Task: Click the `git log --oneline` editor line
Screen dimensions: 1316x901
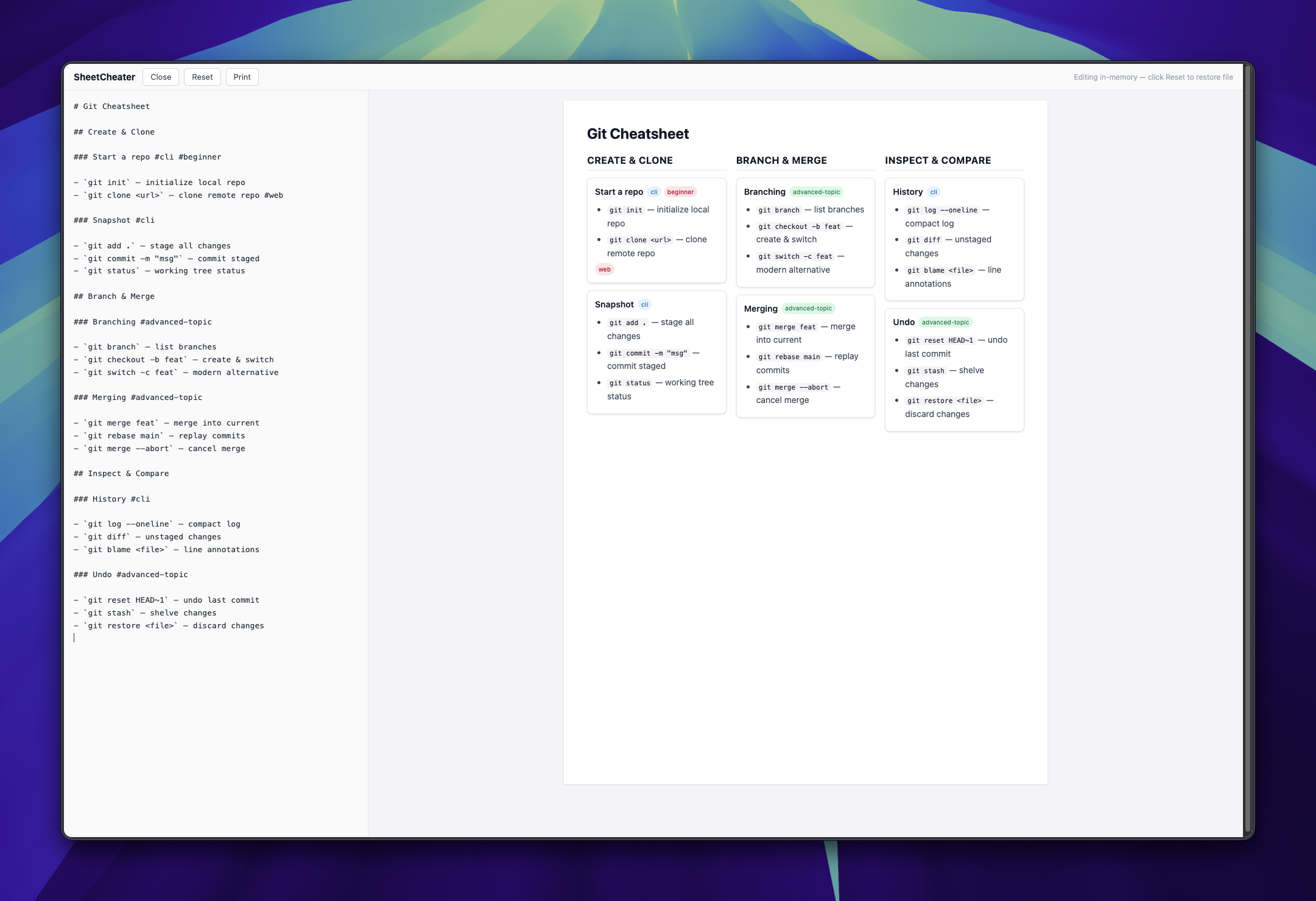Action: pos(157,524)
